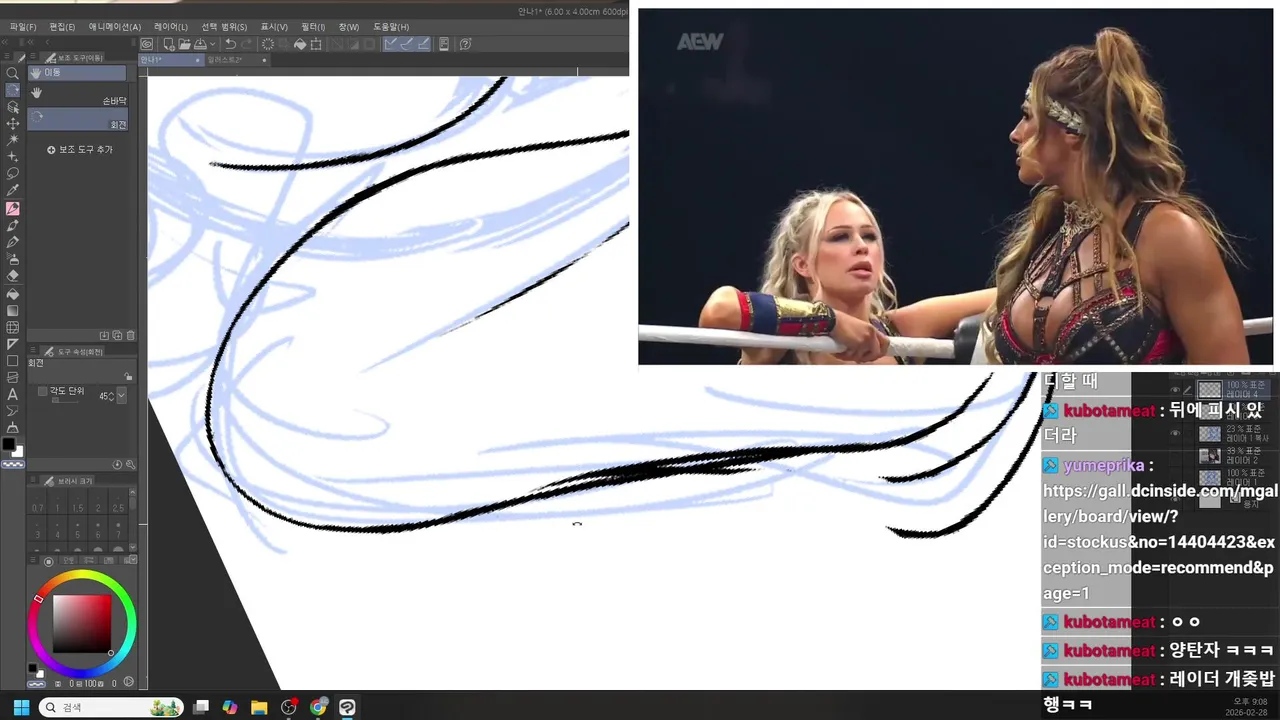Toggle the snap to grid button
The image size is (1280, 720).
(x=423, y=44)
